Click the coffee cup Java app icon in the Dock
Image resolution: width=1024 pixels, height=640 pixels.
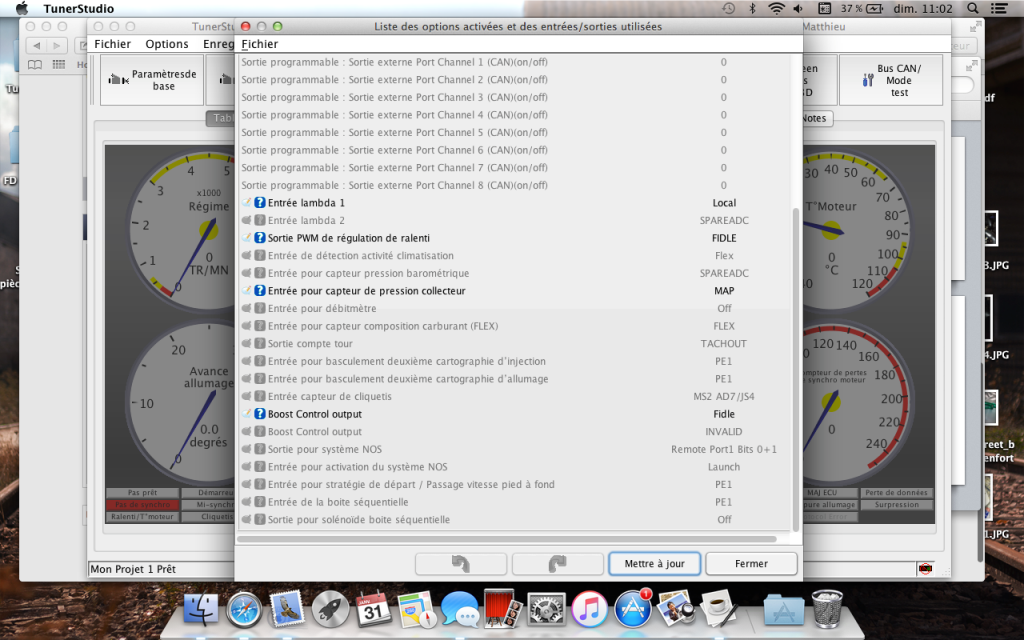[719, 609]
